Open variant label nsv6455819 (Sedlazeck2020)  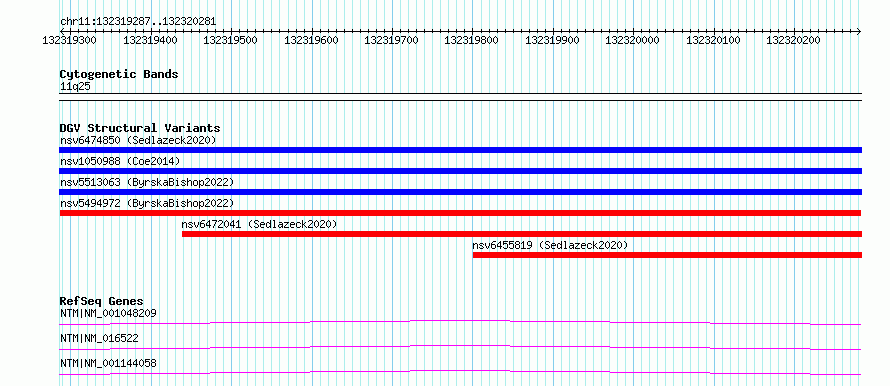(x=550, y=245)
